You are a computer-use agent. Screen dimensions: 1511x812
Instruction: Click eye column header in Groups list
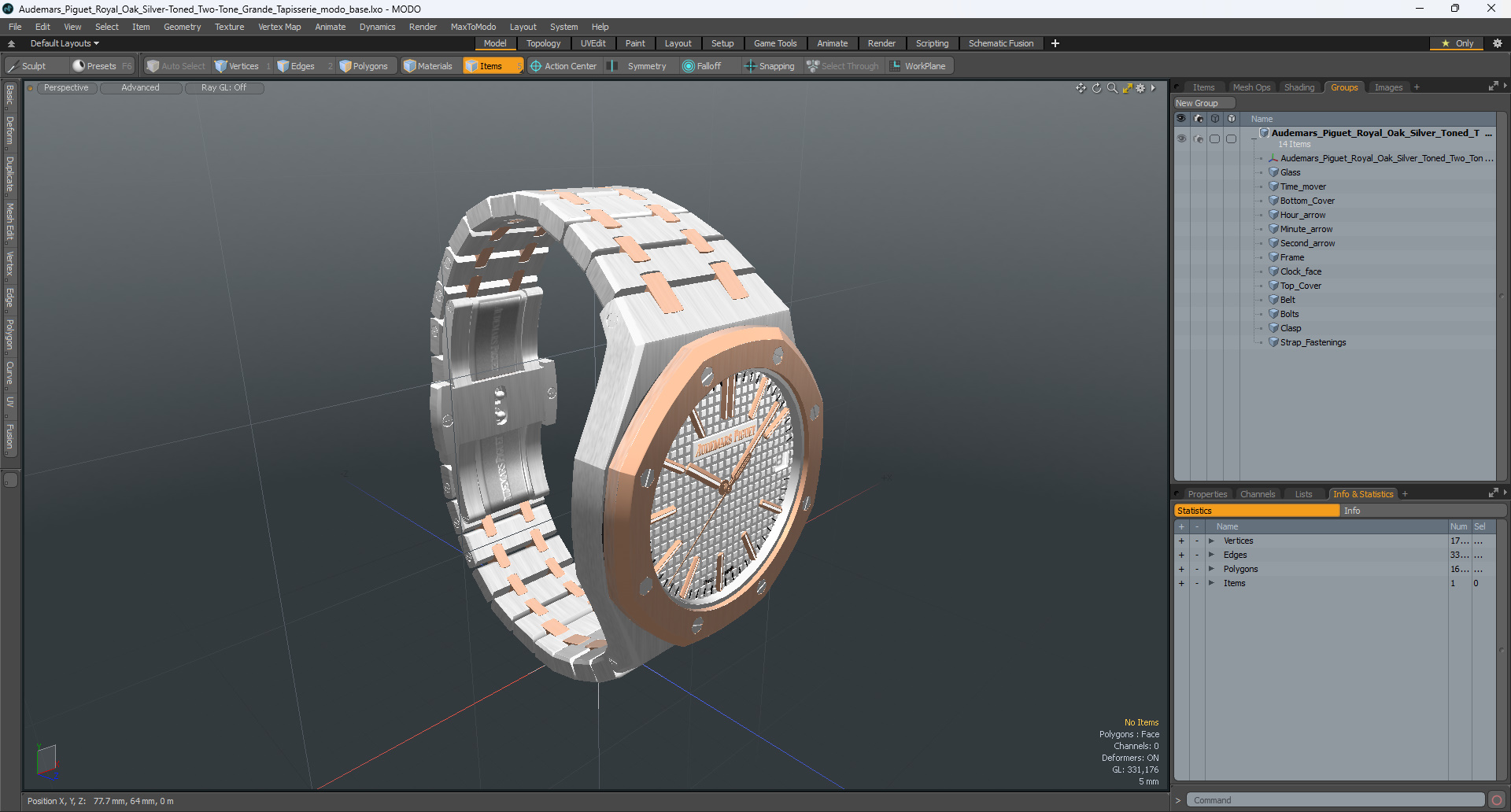pyautogui.click(x=1181, y=119)
